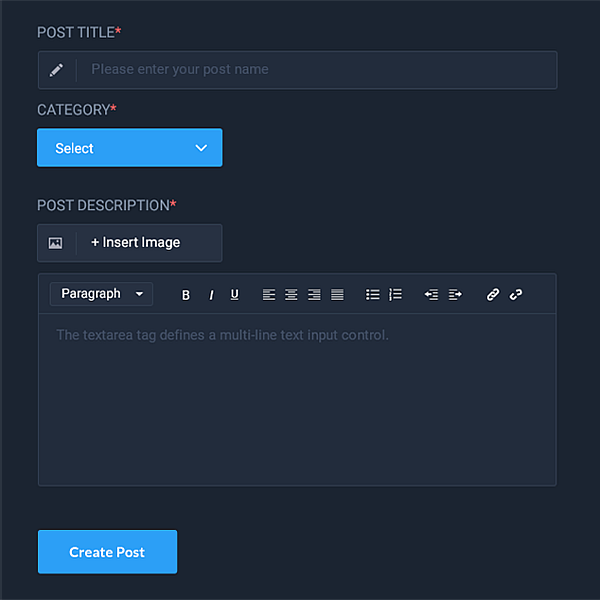Toggle bold formatting in the editor
600x600 pixels.
tap(186, 295)
